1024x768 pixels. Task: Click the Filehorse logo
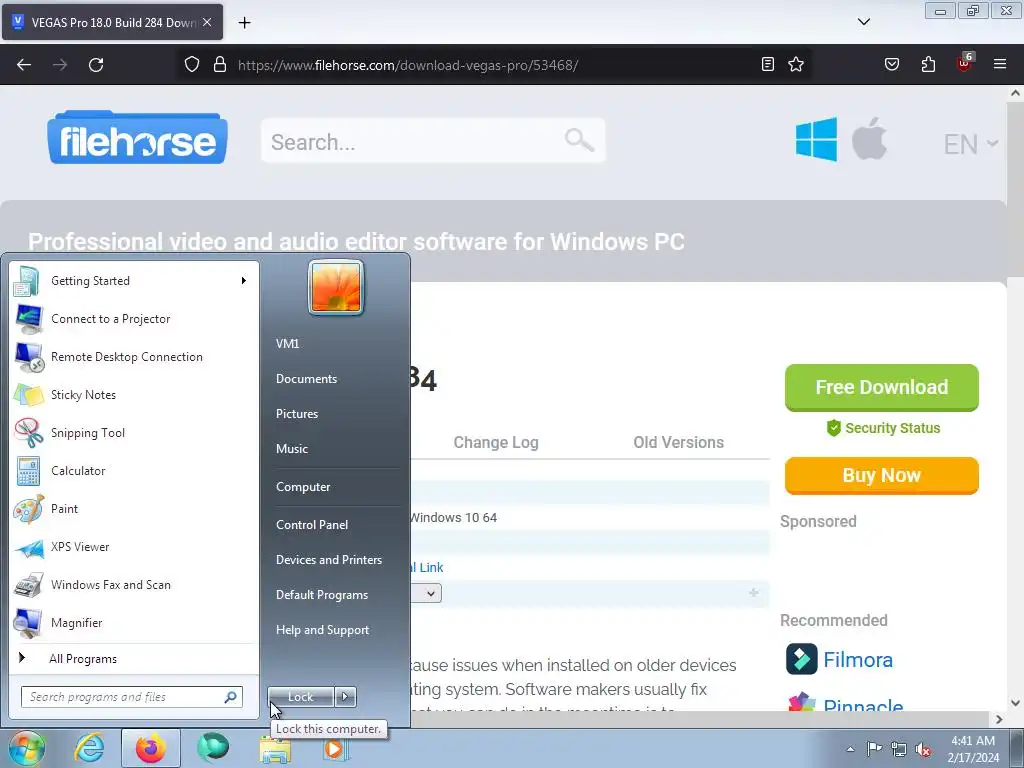click(x=138, y=137)
